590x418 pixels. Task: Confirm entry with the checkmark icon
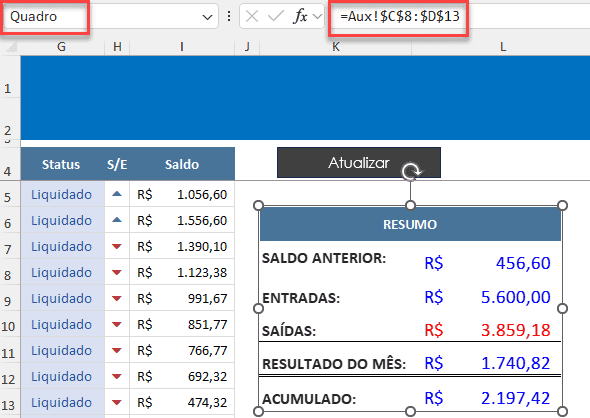click(275, 16)
